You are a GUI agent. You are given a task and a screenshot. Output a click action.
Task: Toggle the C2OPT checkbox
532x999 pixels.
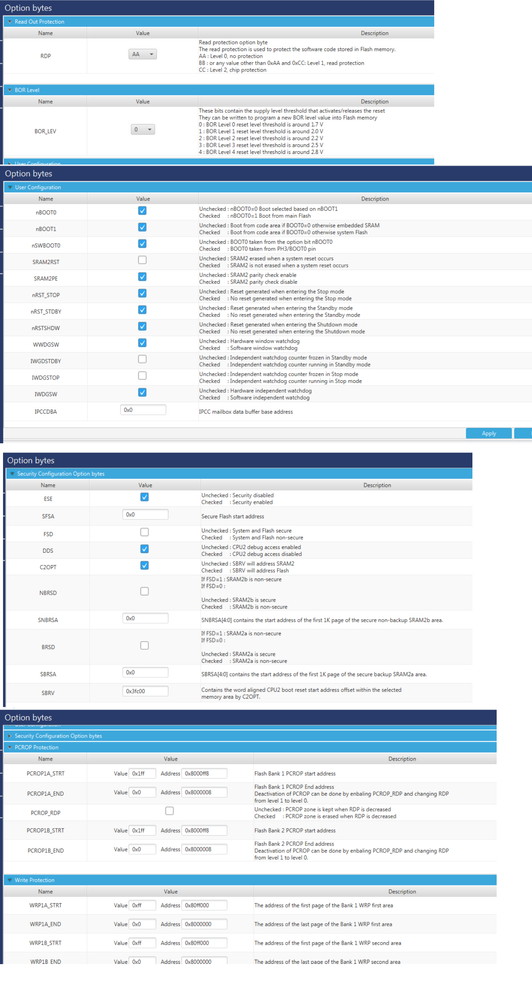[145, 565]
